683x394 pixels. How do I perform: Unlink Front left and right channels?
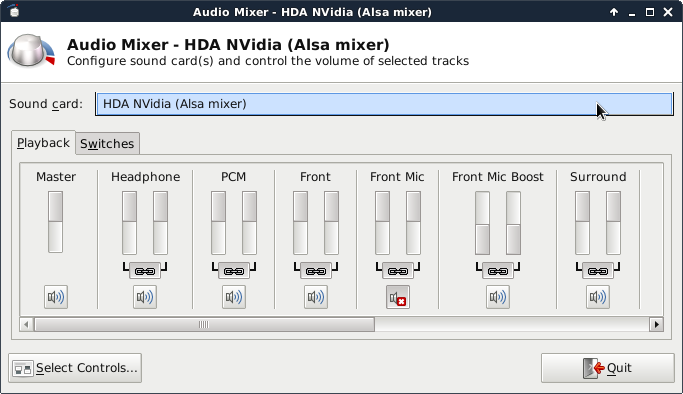316,271
